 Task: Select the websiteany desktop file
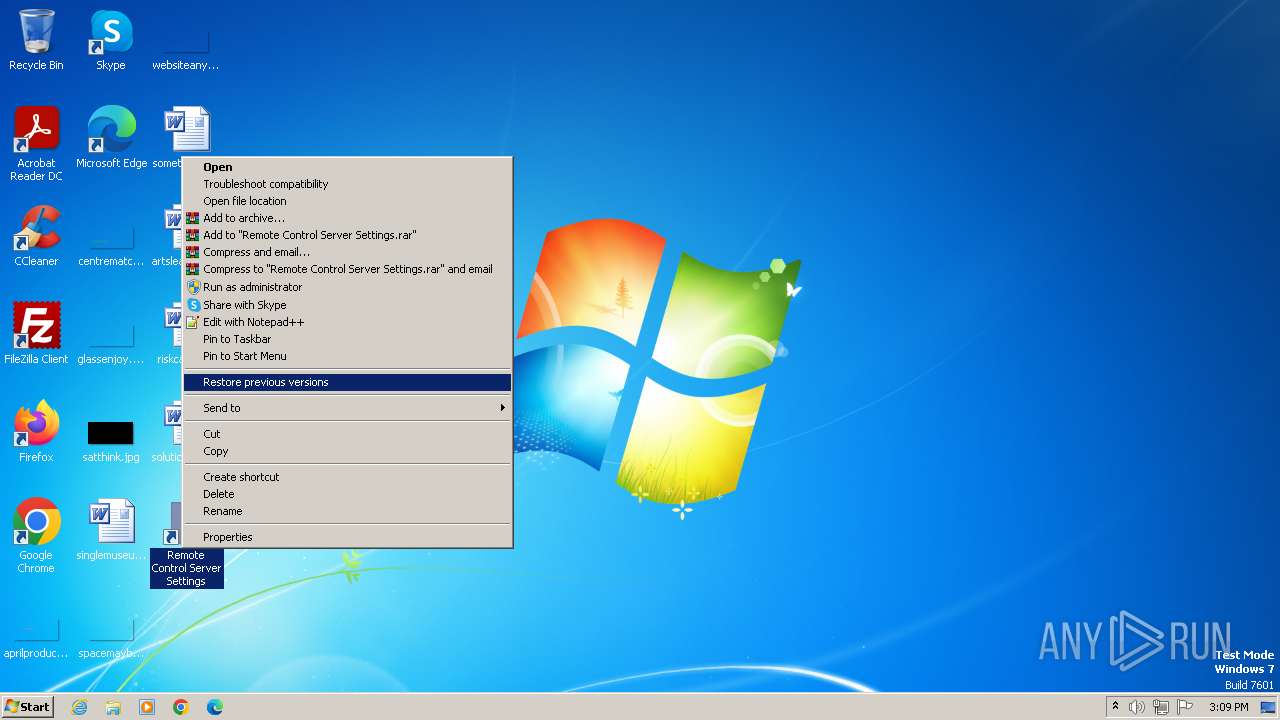coord(185,50)
